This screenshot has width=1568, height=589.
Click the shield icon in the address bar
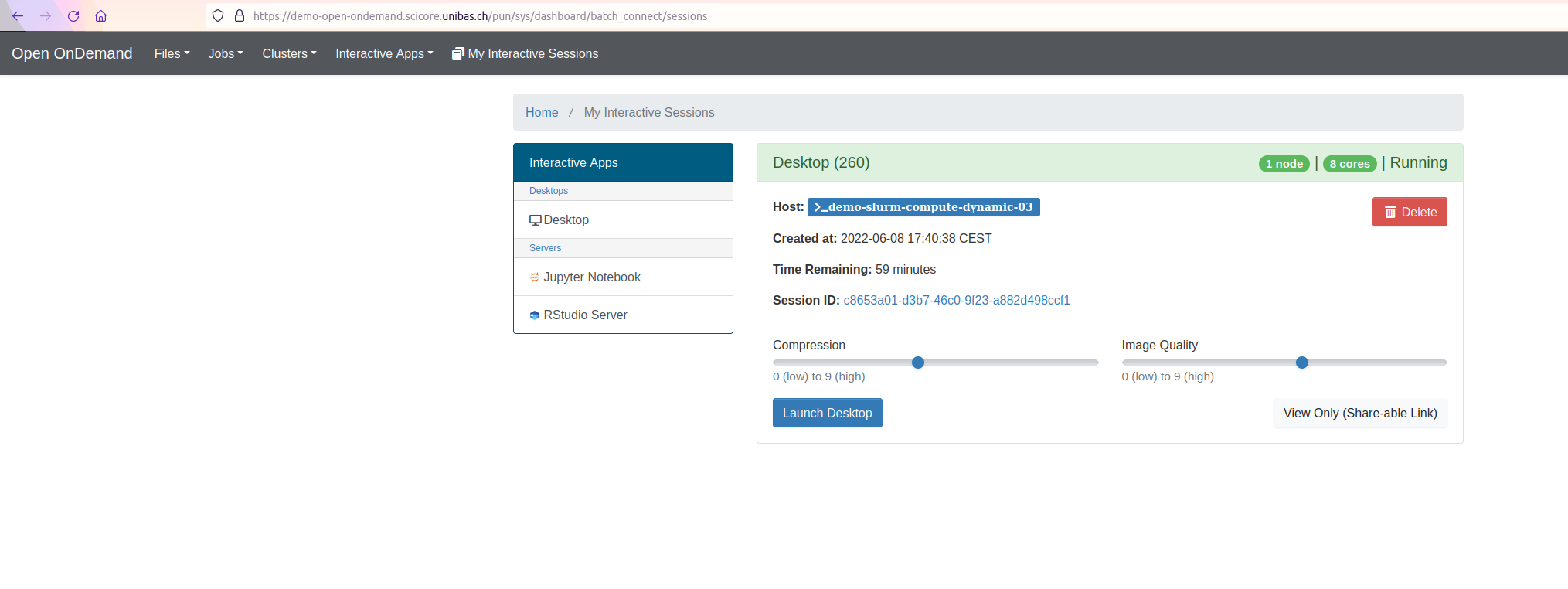pos(218,16)
